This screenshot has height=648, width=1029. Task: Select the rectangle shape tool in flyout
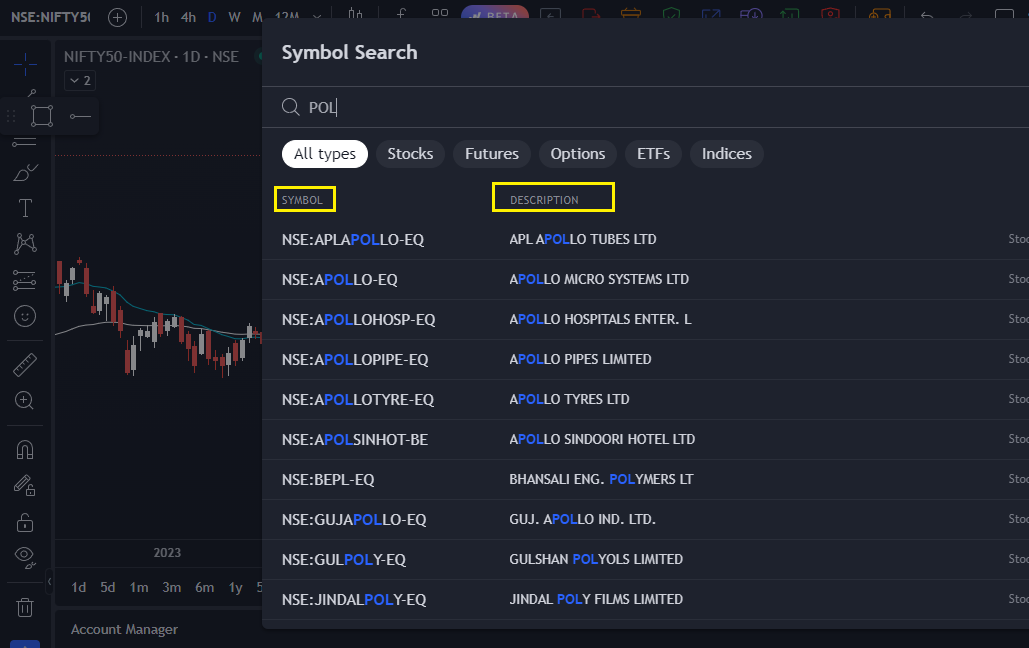[x=42, y=116]
